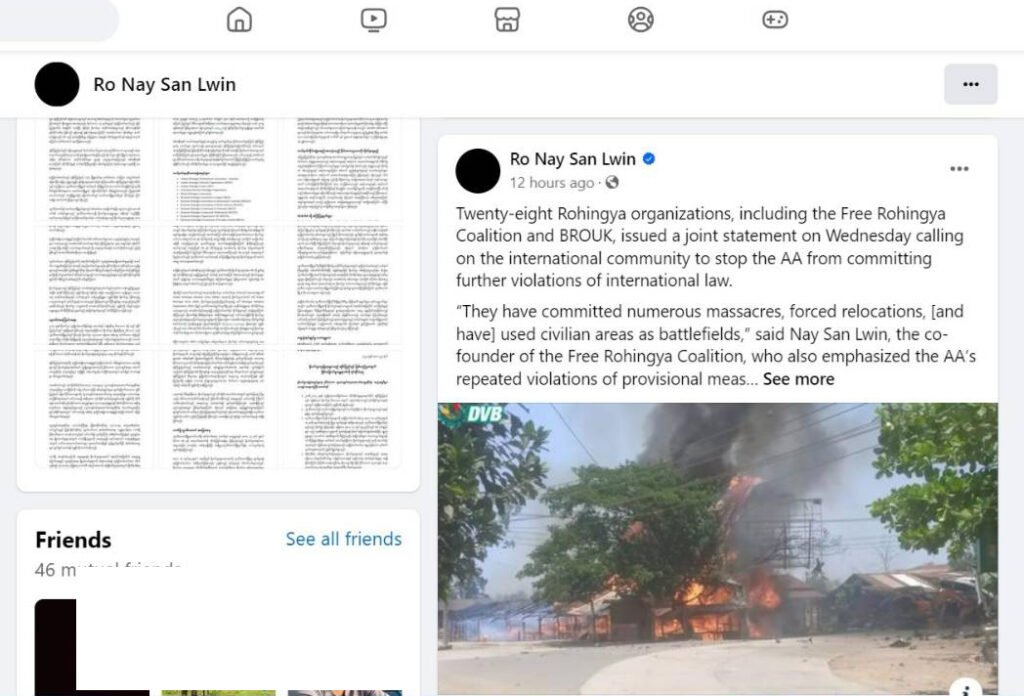Open the first statement document page thumbnail
The width and height of the screenshot is (1024, 696).
pyautogui.click(x=93, y=168)
